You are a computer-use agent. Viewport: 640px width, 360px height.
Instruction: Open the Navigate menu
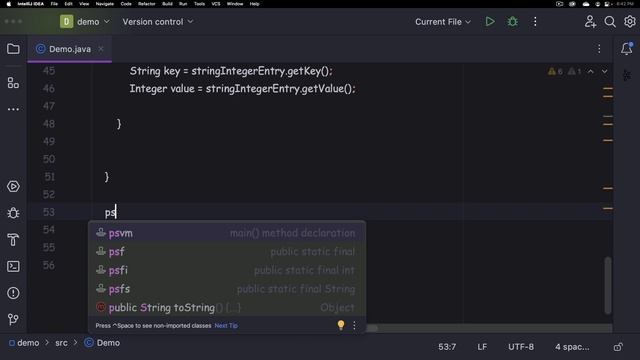click(x=104, y=4)
